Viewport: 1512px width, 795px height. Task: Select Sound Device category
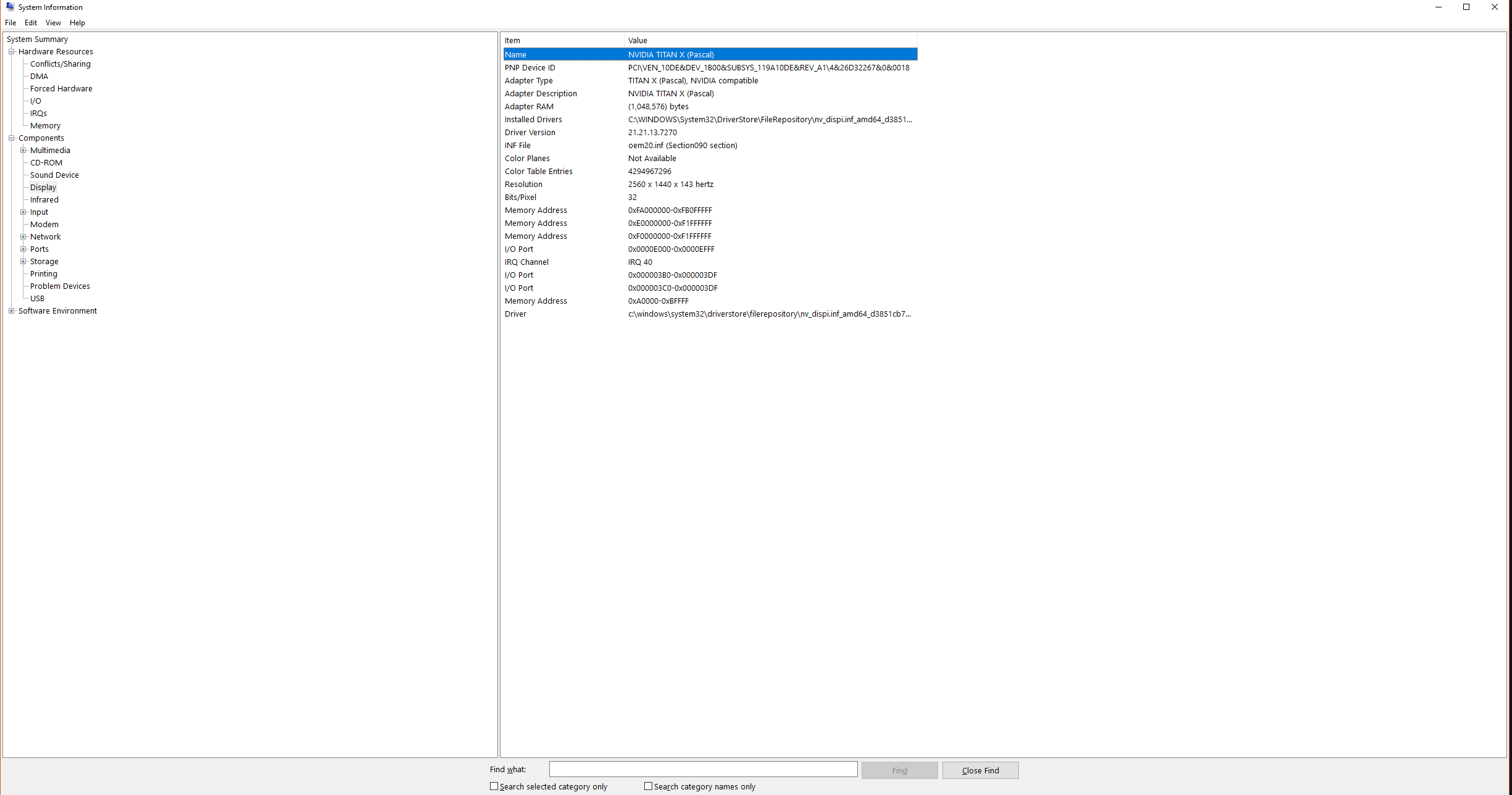[54, 175]
